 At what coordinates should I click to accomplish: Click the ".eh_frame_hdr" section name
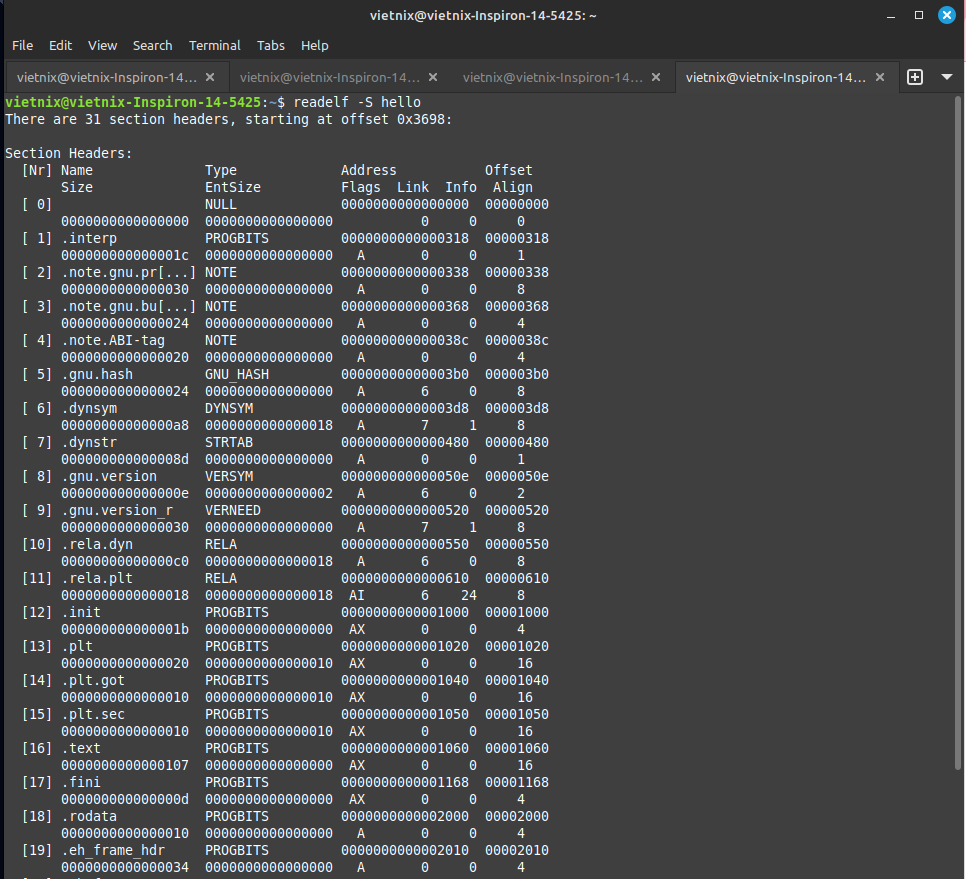pyautogui.click(x=113, y=851)
